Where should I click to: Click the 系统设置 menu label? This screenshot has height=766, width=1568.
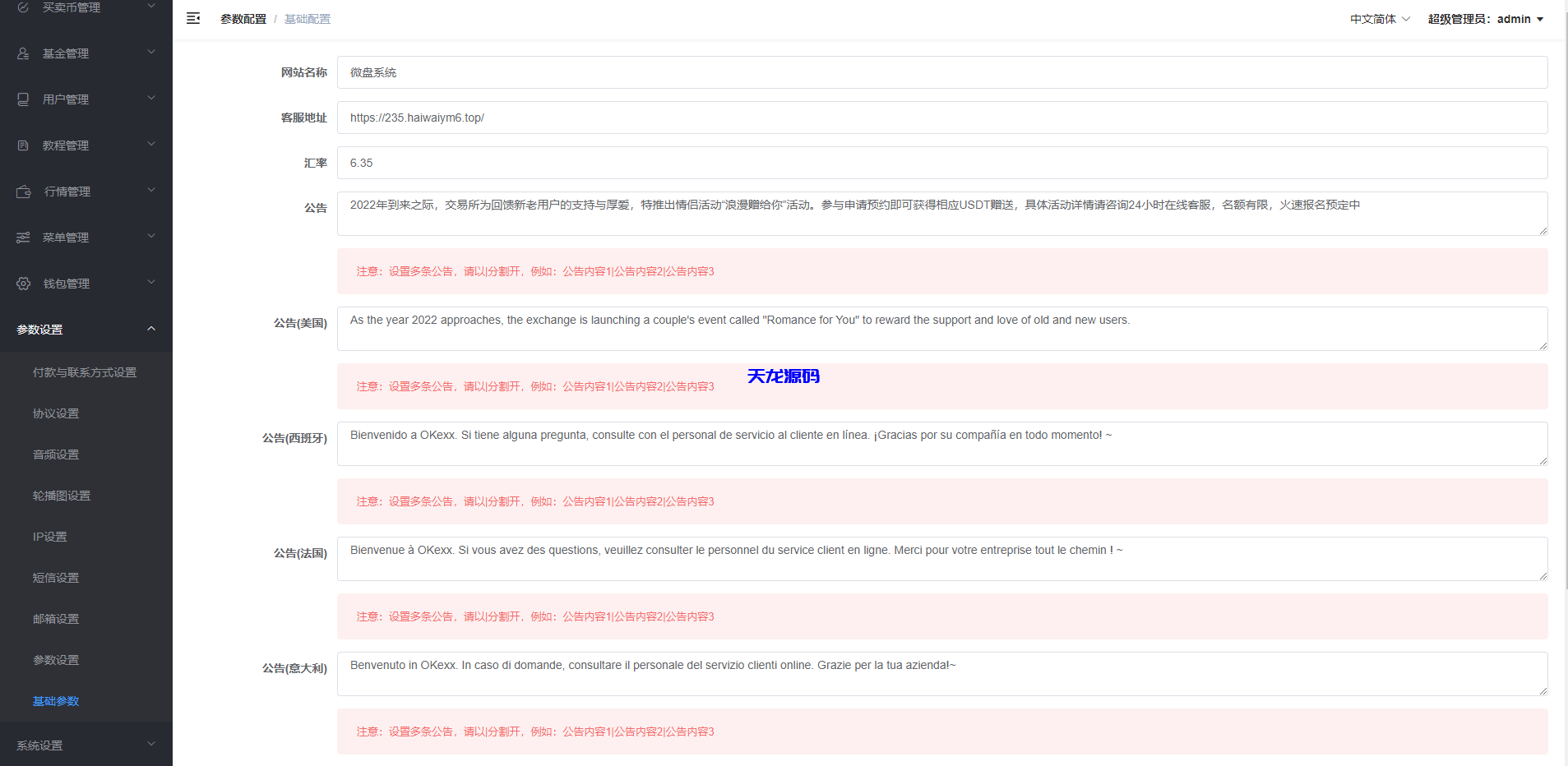[39, 745]
